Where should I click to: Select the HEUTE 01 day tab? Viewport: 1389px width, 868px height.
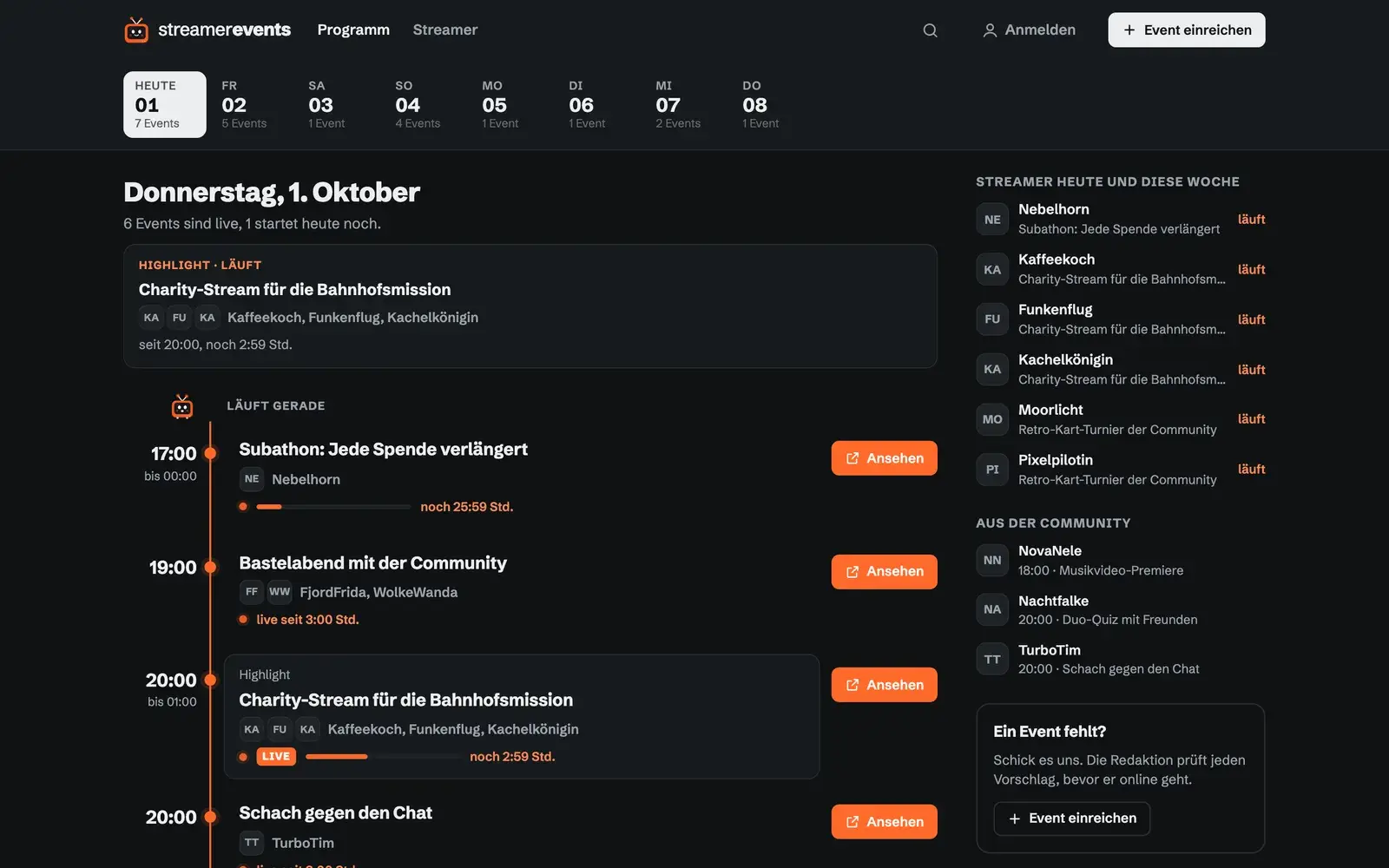point(165,104)
